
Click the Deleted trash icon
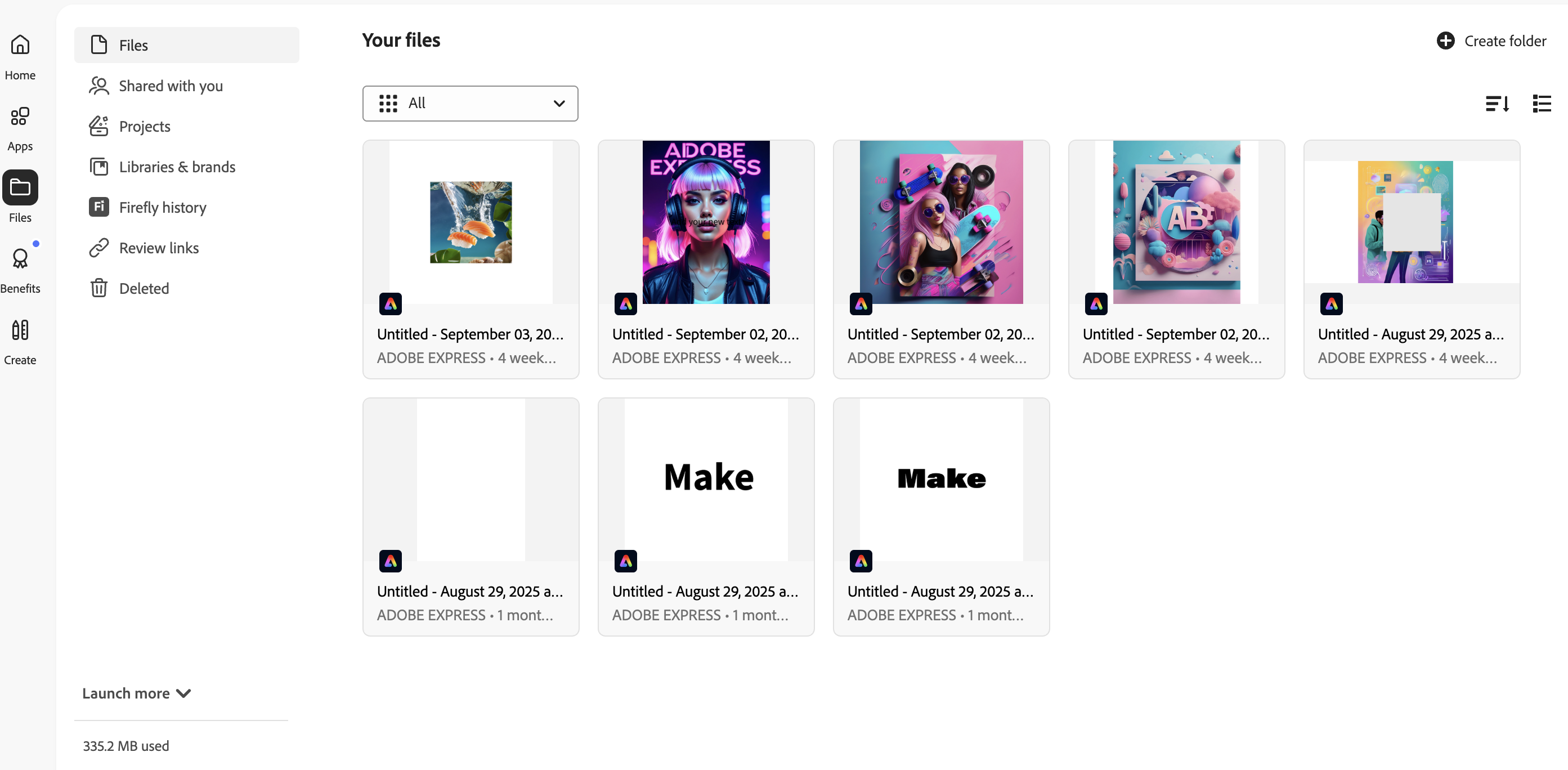98,288
